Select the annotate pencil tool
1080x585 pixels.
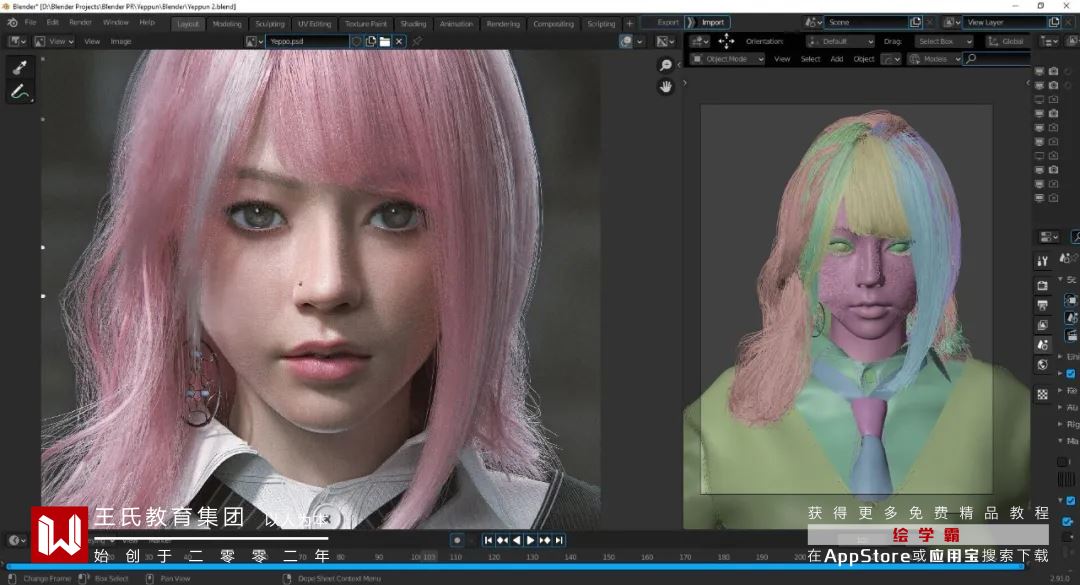[x=19, y=92]
